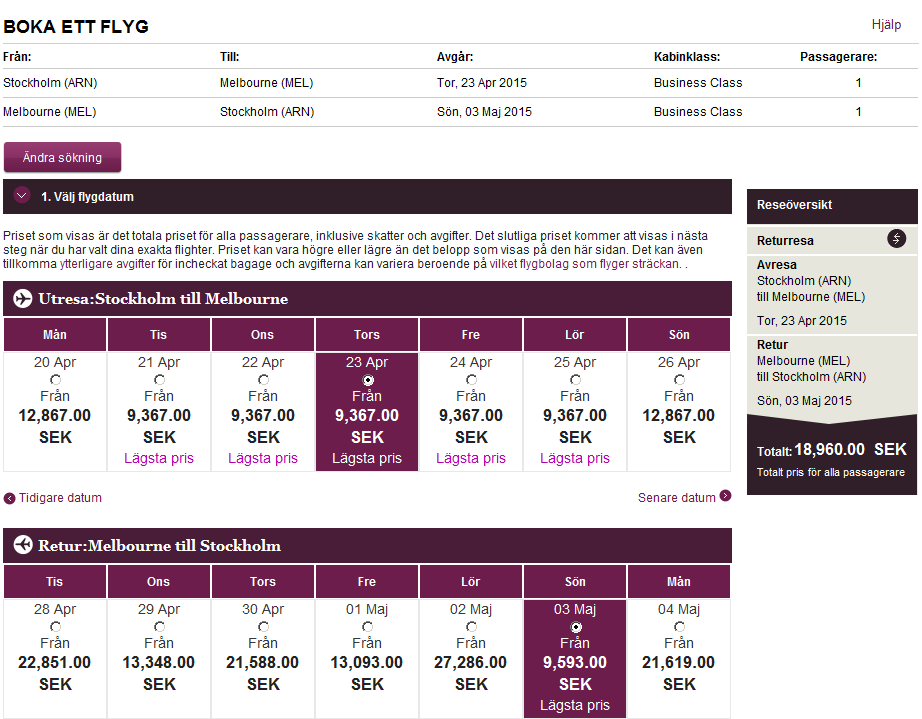This screenshot has width=922, height=719.
Task: Click Lägsta pris under 22 Apr
Action: point(263,458)
